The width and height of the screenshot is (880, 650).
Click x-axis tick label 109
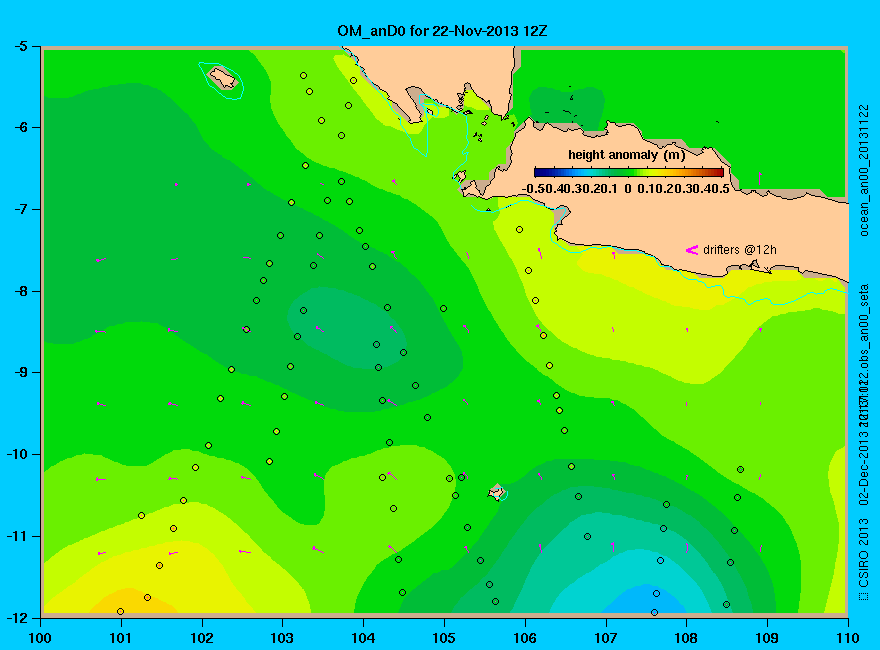pyautogui.click(x=767, y=638)
